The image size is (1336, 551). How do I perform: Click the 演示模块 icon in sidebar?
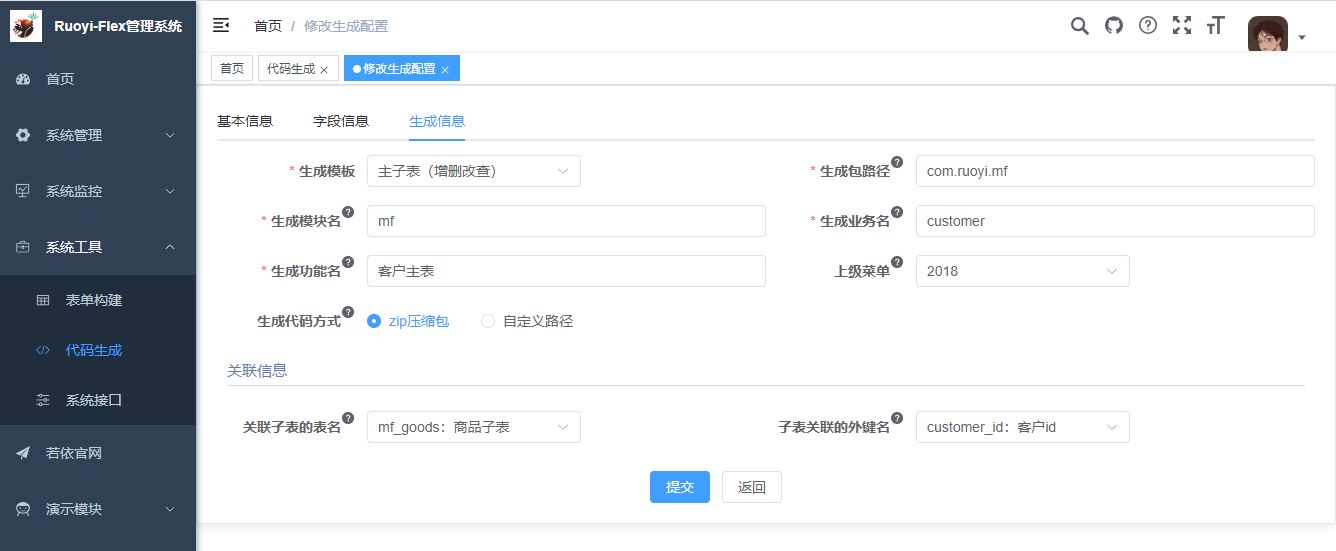click(23, 509)
